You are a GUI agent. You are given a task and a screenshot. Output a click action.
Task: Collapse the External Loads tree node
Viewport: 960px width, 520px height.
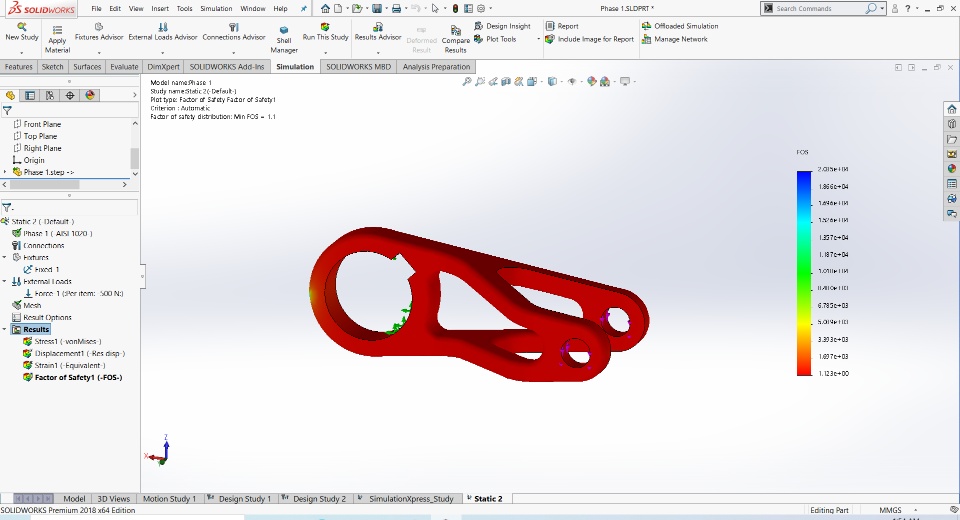click(x=5, y=281)
